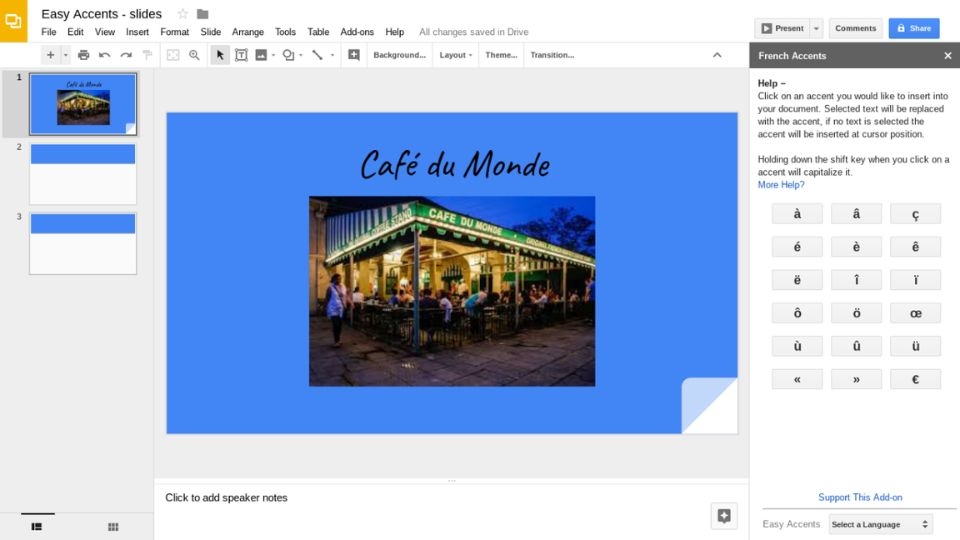
Task: Click the More Help? link
Action: (781, 185)
